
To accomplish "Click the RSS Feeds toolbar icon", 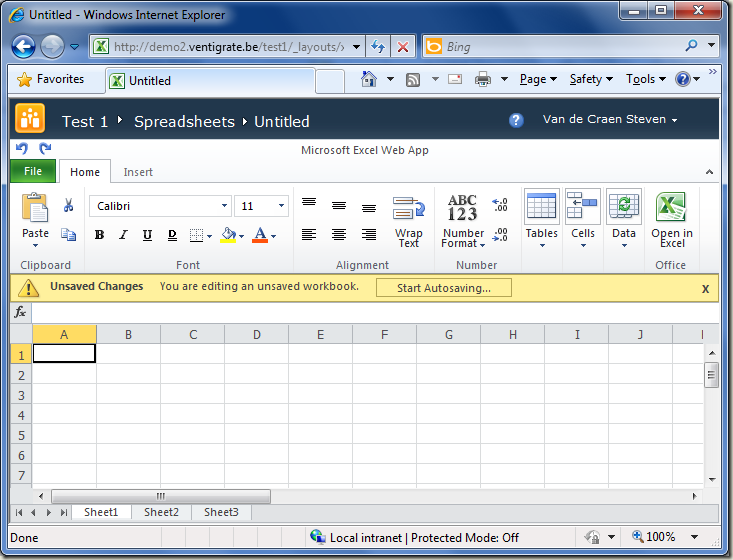I will click(x=413, y=80).
